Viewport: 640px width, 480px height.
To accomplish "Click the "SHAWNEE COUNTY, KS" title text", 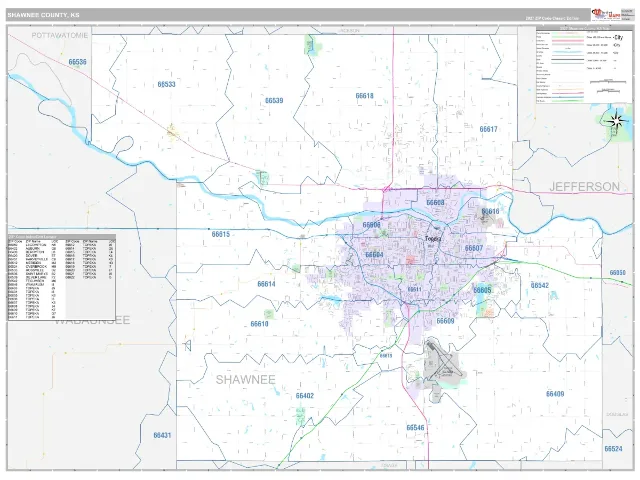I will (x=44, y=15).
